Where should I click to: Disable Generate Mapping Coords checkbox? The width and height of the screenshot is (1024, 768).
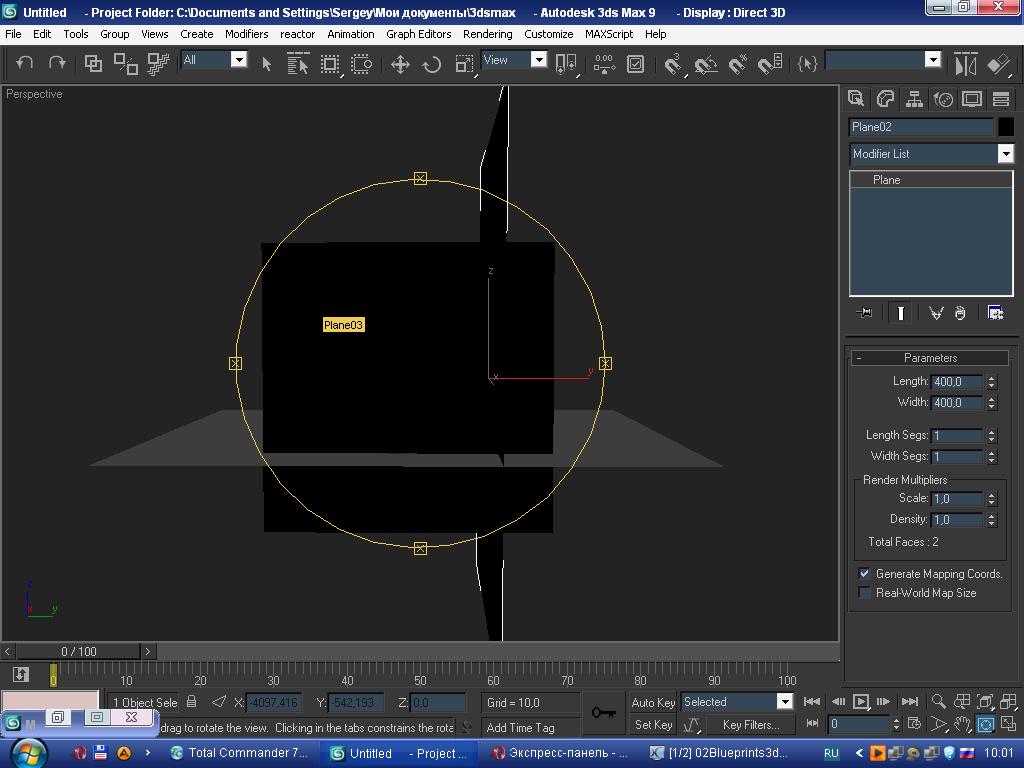click(x=865, y=574)
